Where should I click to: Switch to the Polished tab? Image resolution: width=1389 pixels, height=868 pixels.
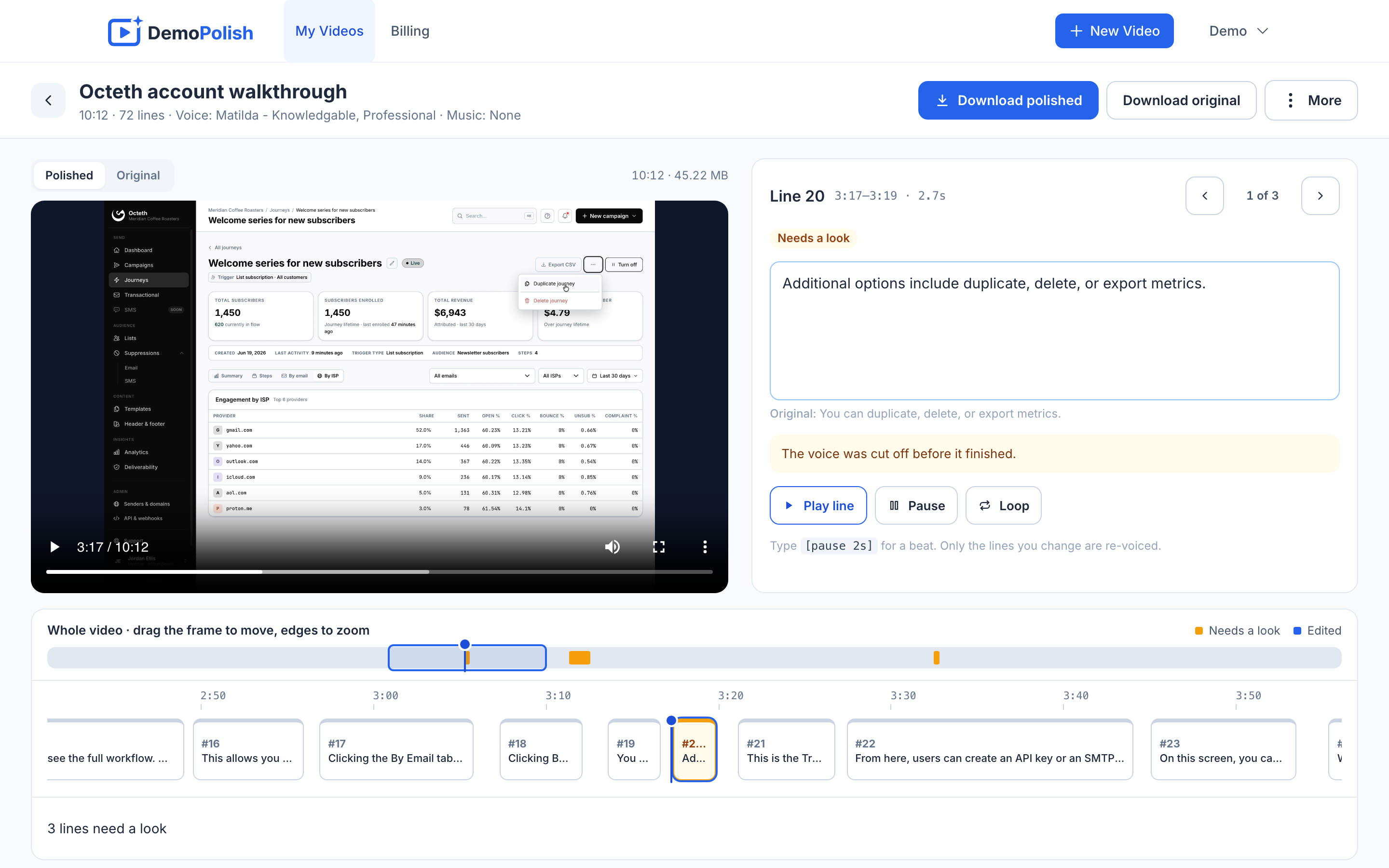69,175
